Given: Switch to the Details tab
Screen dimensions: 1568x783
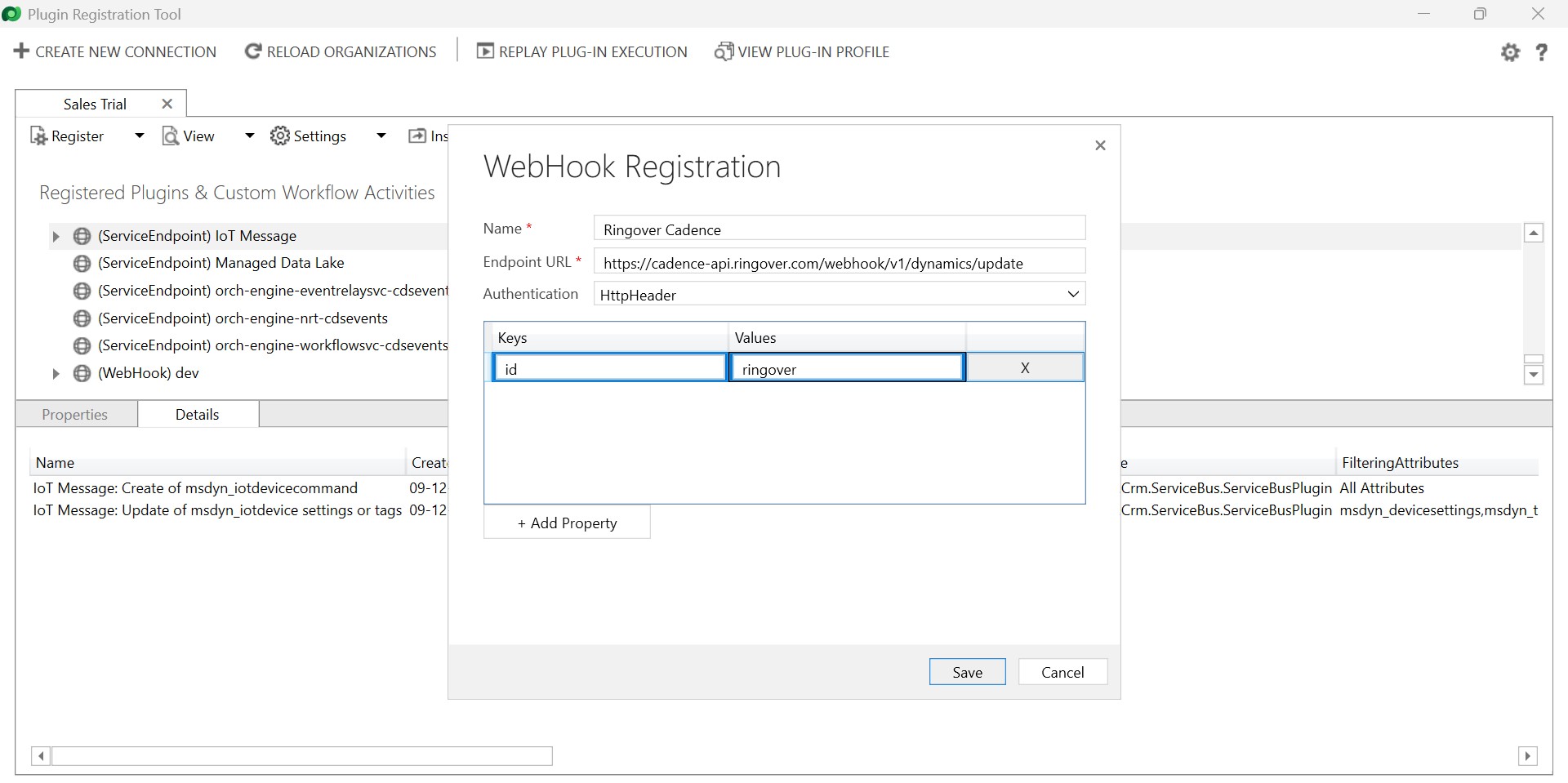Looking at the screenshot, I should coord(198,414).
